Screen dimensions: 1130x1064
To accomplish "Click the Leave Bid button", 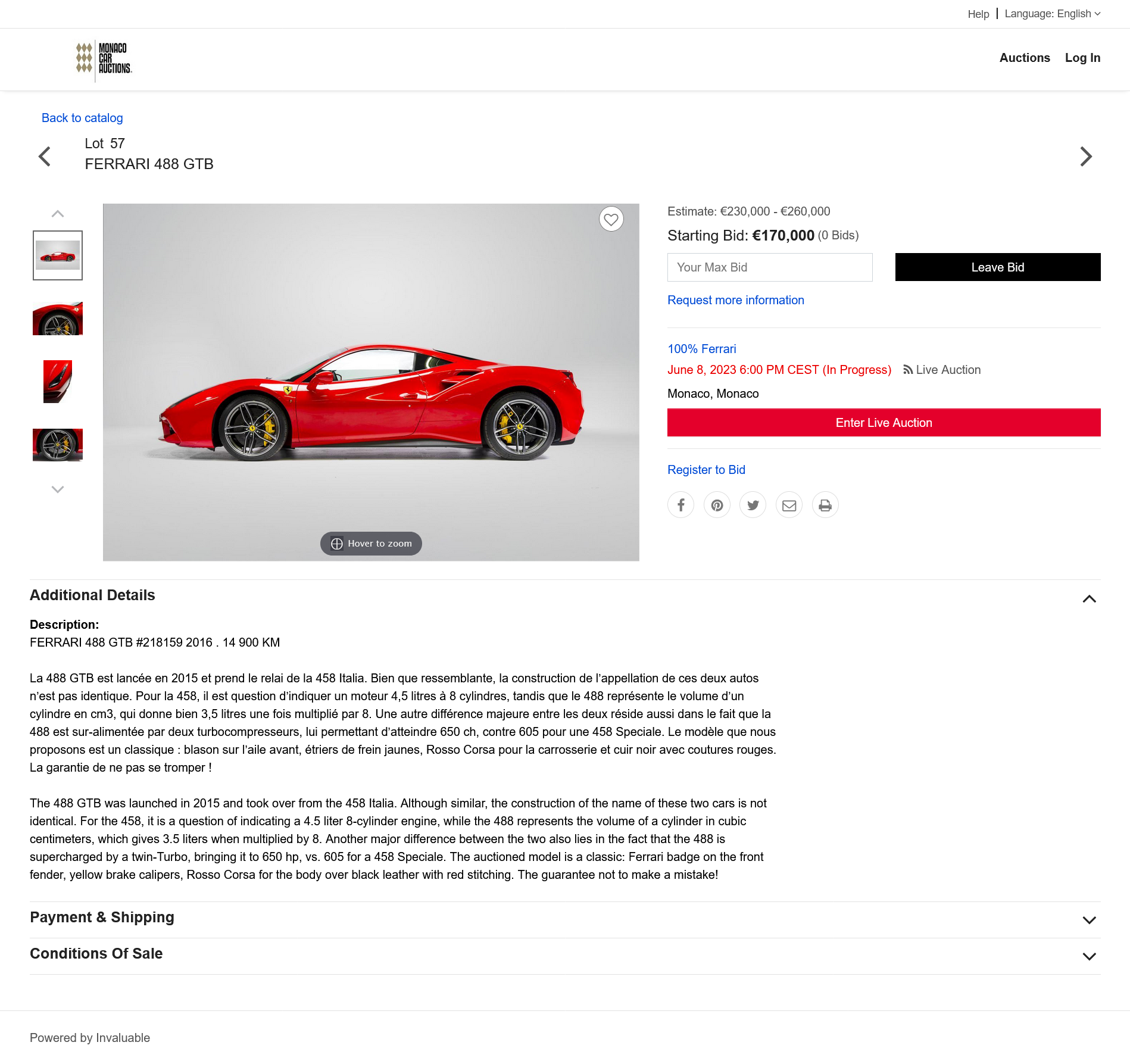I will point(998,267).
